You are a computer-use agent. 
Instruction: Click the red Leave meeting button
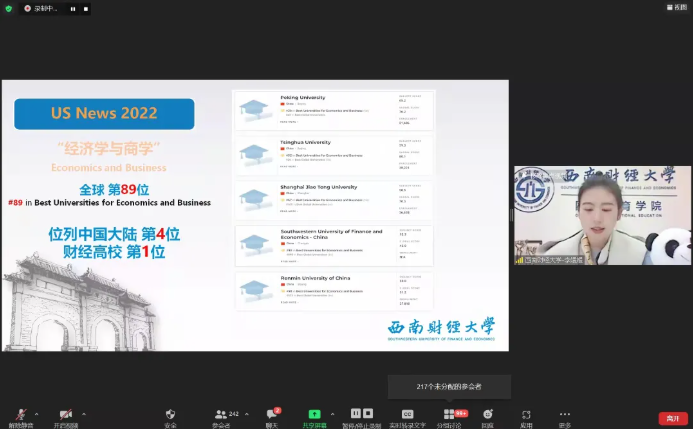coord(673,418)
